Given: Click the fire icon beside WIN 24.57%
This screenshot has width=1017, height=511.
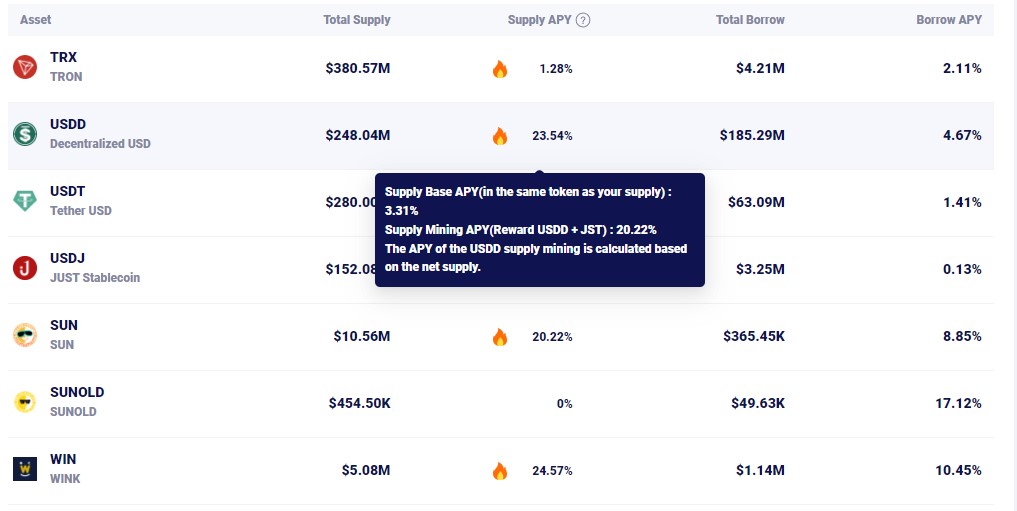Looking at the screenshot, I should click(500, 471).
